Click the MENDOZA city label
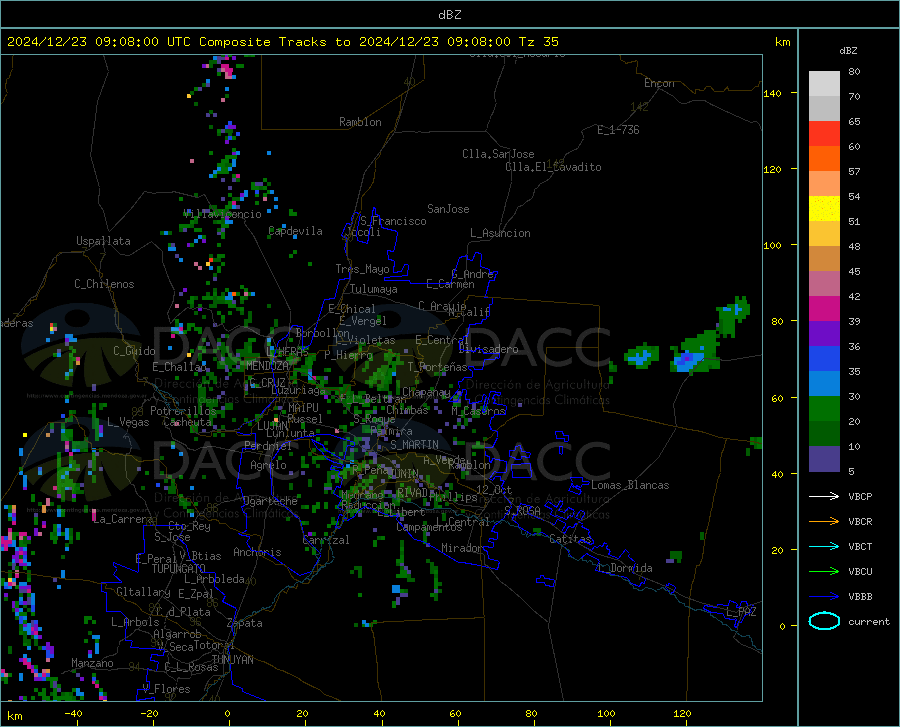The width and height of the screenshot is (900, 727). point(267,366)
